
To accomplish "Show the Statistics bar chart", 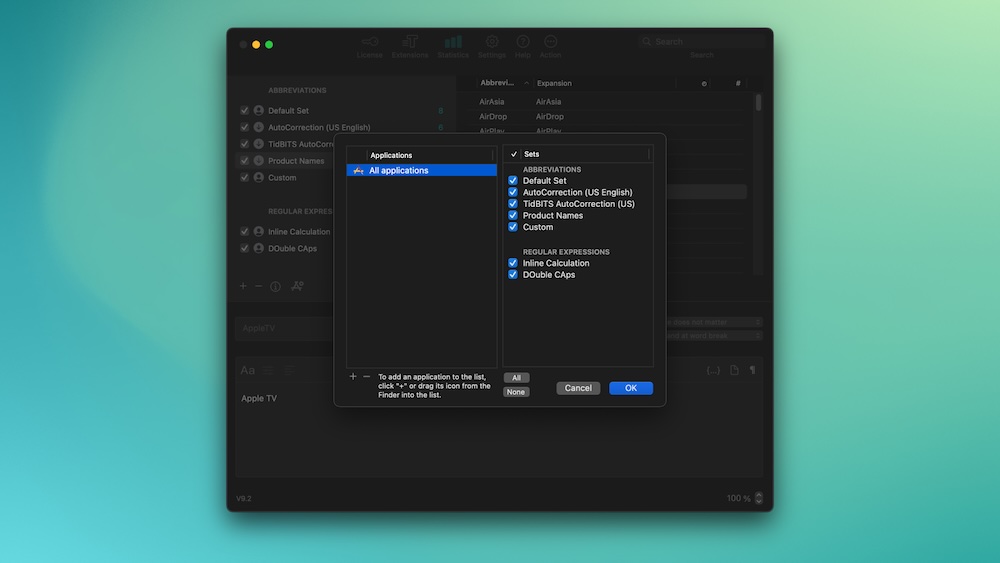I will click(453, 42).
